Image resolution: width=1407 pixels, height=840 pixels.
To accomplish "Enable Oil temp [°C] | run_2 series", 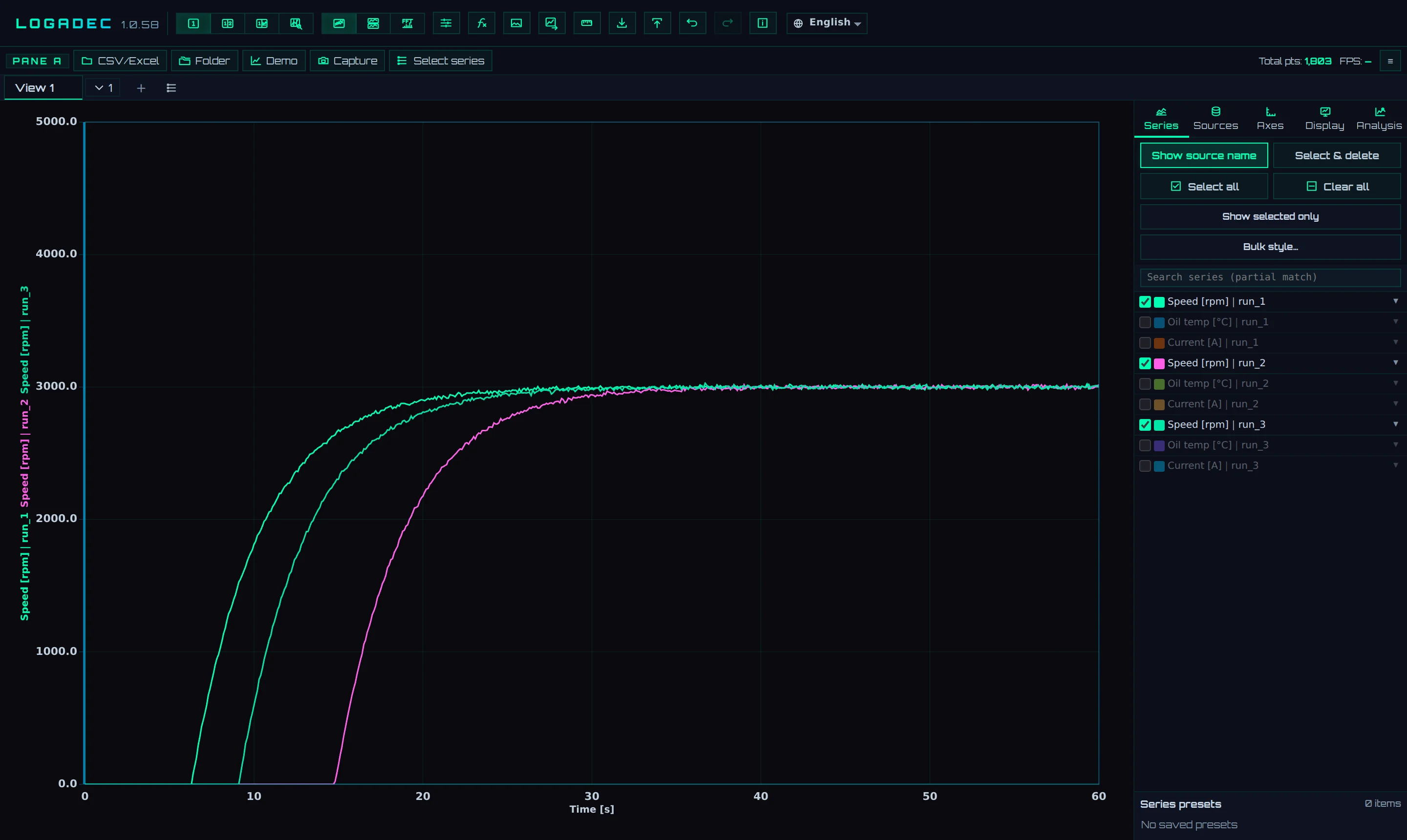I will [1145, 384].
